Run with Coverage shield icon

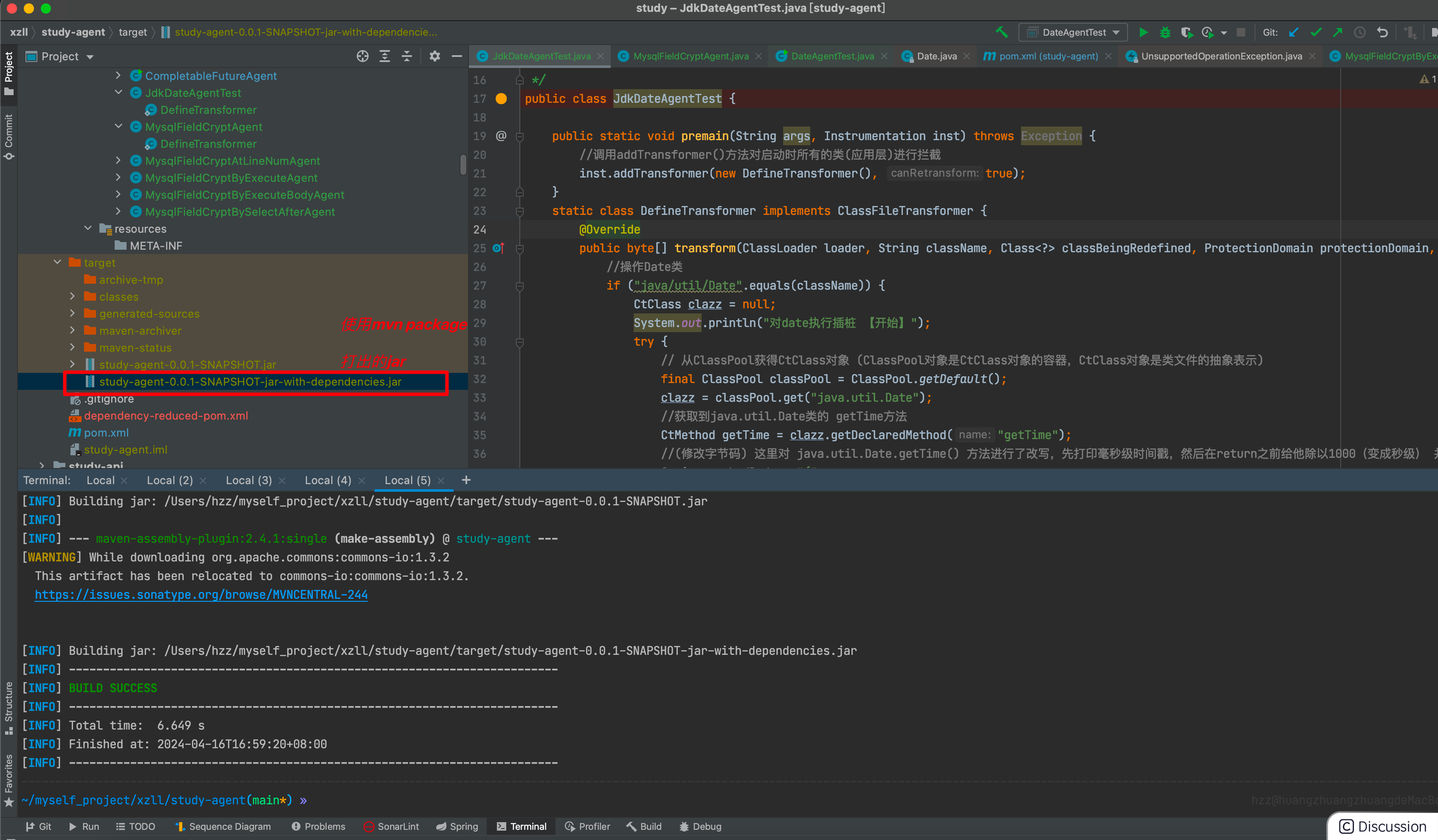pos(1186,33)
